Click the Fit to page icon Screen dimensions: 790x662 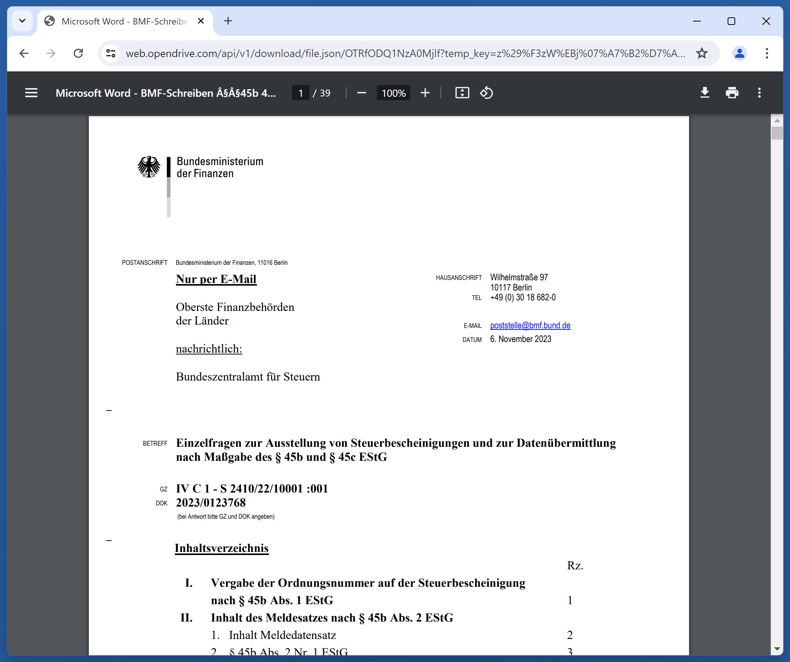[x=462, y=93]
